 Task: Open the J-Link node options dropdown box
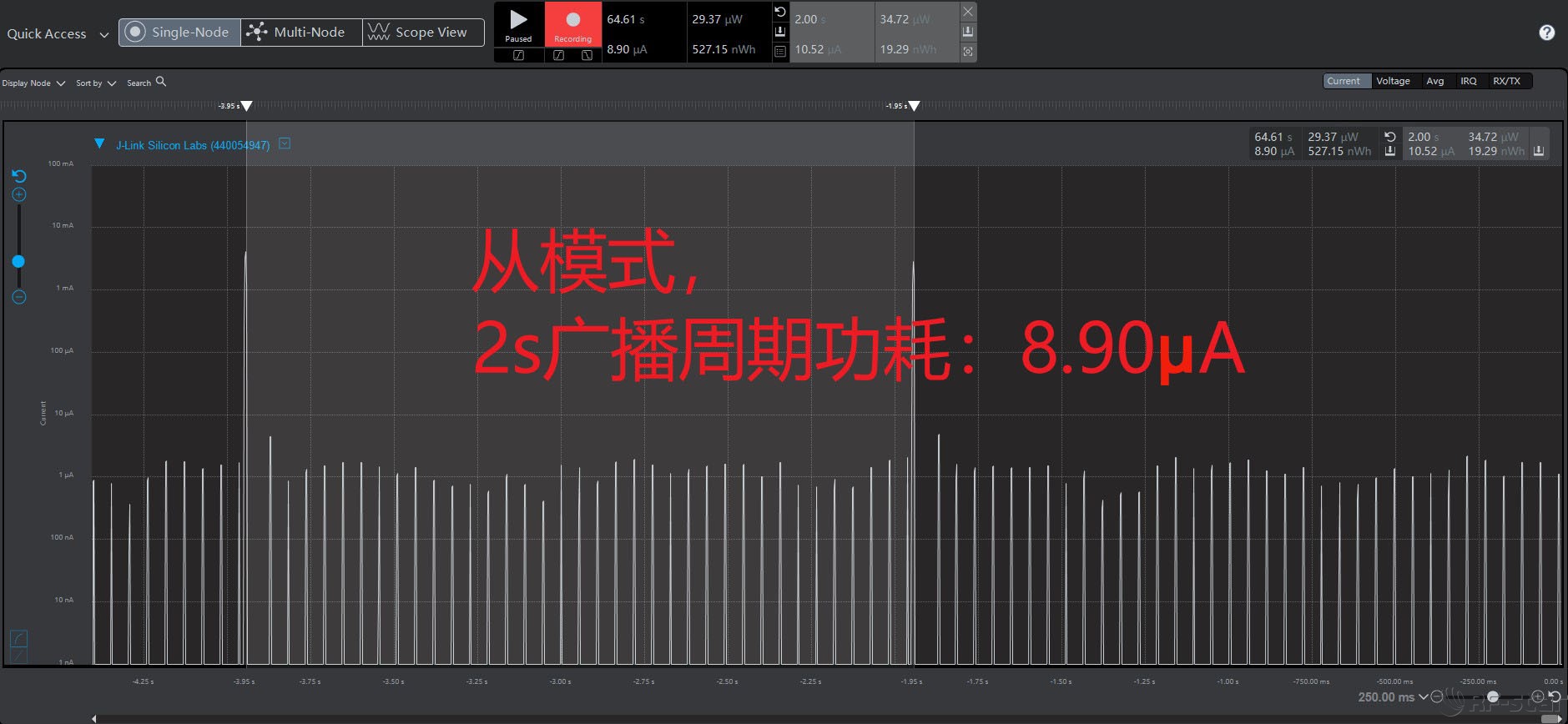285,143
